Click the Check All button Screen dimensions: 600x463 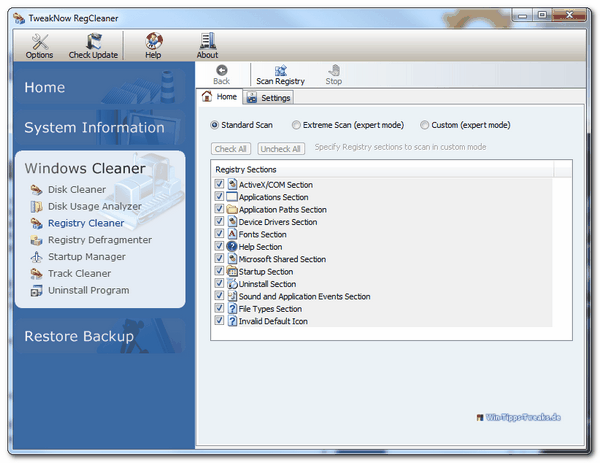pos(231,149)
